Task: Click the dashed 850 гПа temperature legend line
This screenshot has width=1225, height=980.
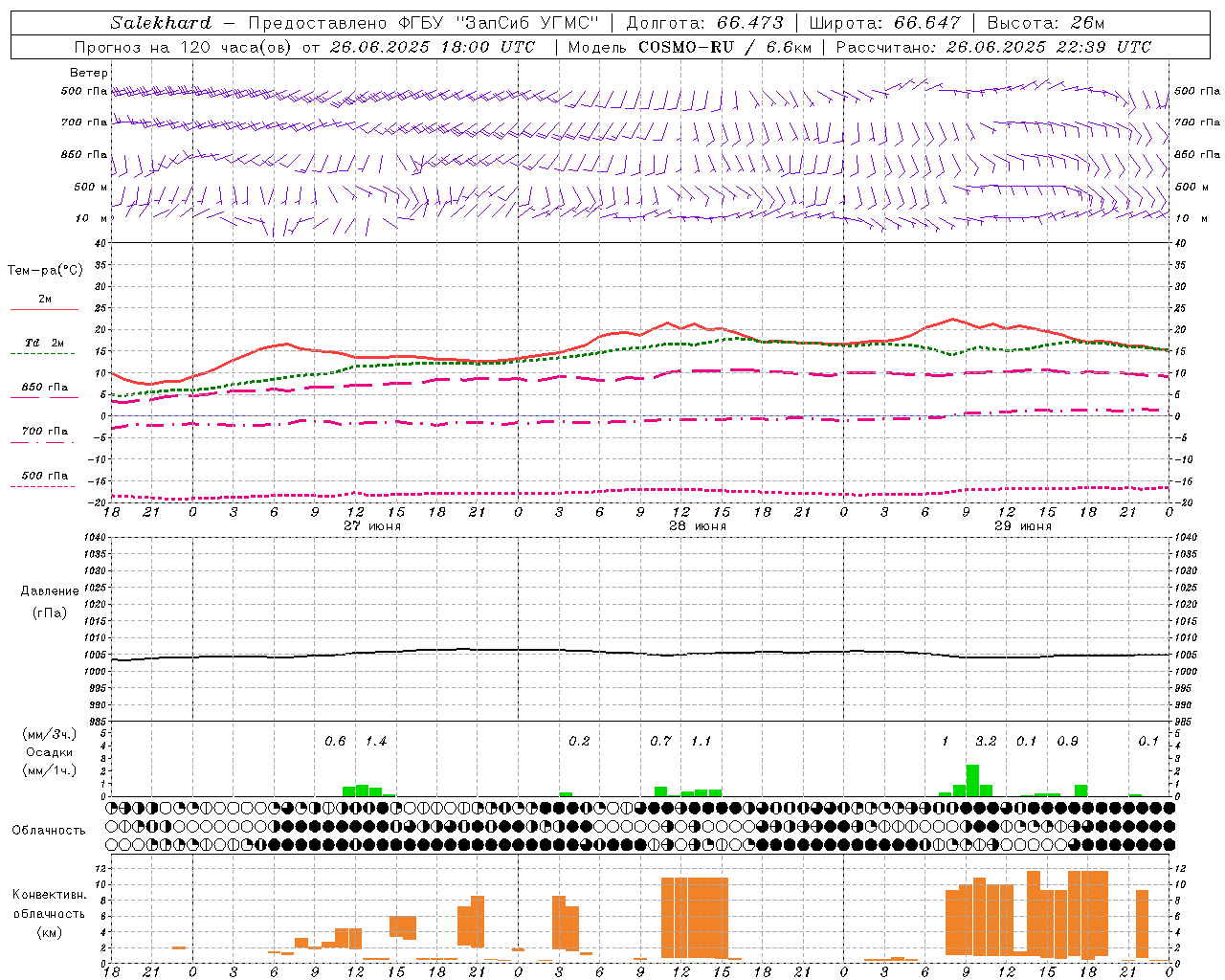Action: click(45, 396)
